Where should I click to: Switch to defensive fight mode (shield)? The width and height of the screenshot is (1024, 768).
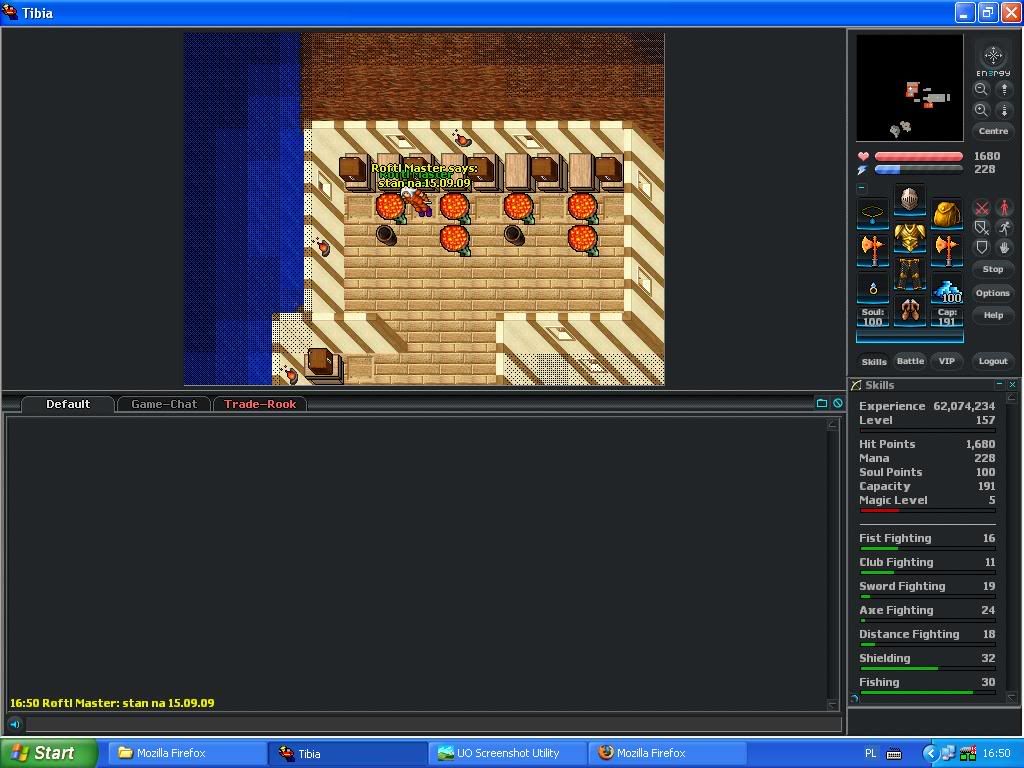982,247
